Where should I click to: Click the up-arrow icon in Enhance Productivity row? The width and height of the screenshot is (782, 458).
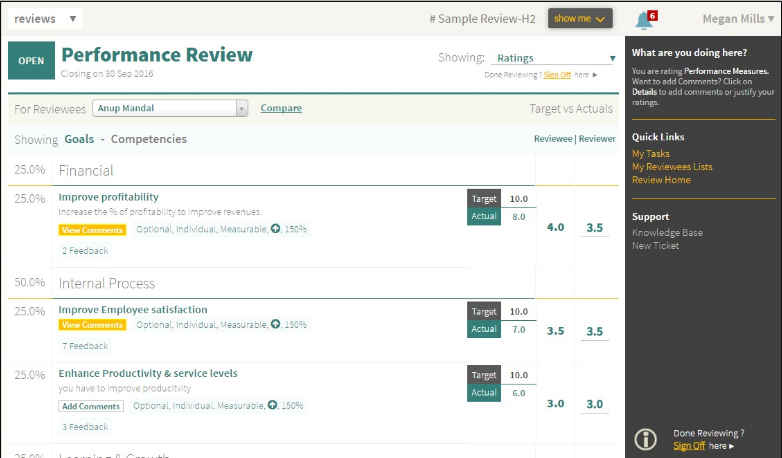click(x=272, y=406)
